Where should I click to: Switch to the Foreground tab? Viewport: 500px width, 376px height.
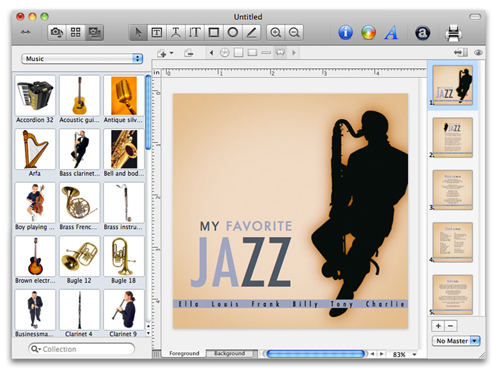(184, 353)
